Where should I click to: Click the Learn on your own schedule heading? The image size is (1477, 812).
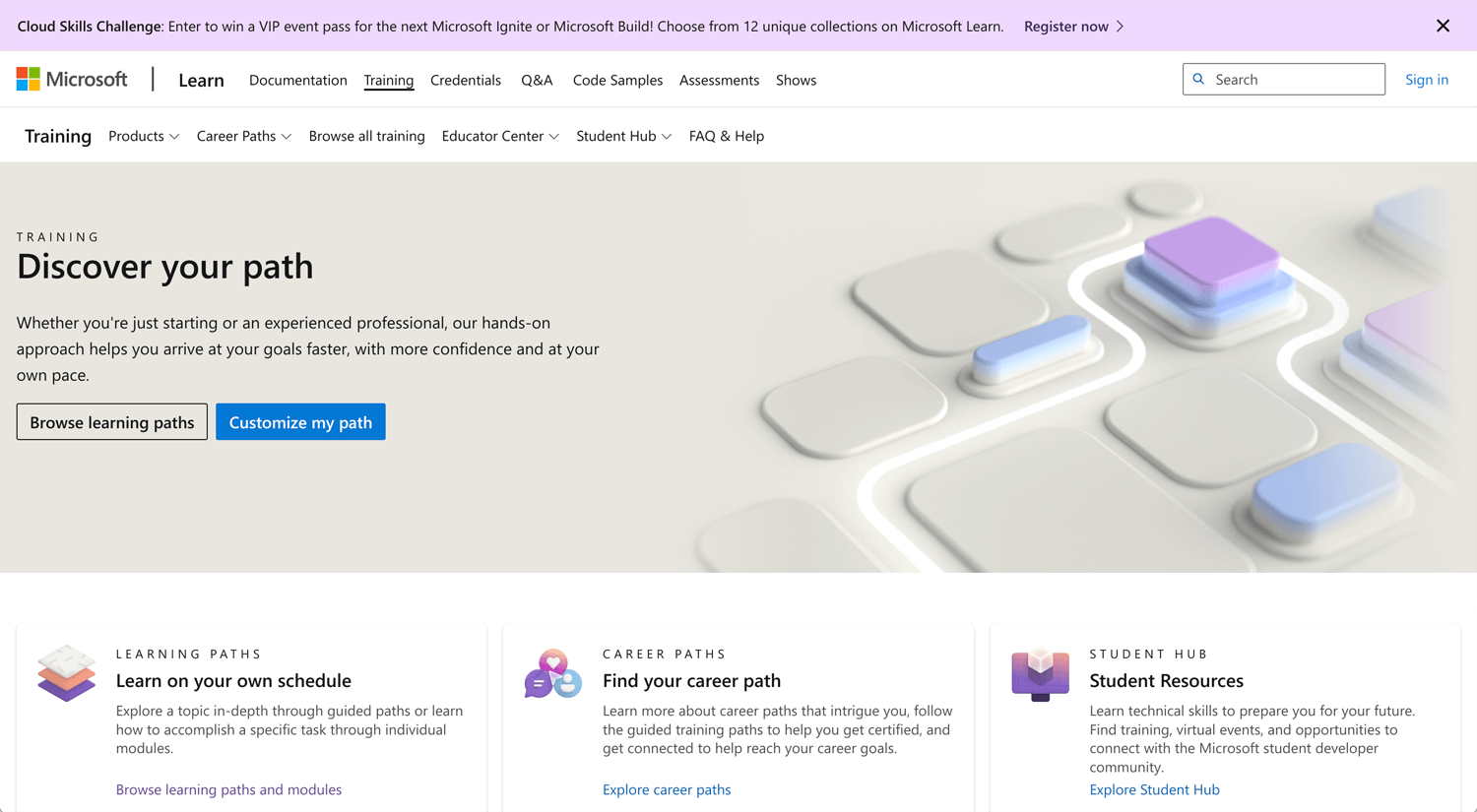point(233,680)
